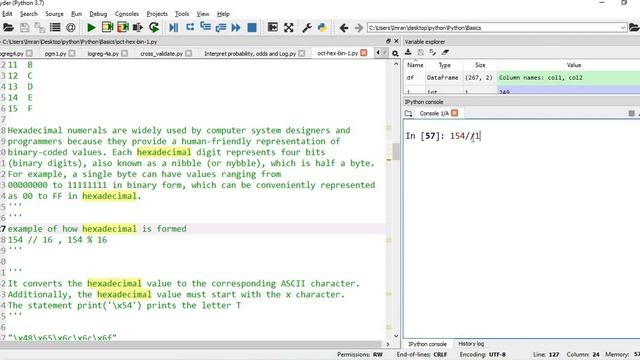
Task: Maximize current pane icon
Action: pyautogui.click(x=272, y=28)
